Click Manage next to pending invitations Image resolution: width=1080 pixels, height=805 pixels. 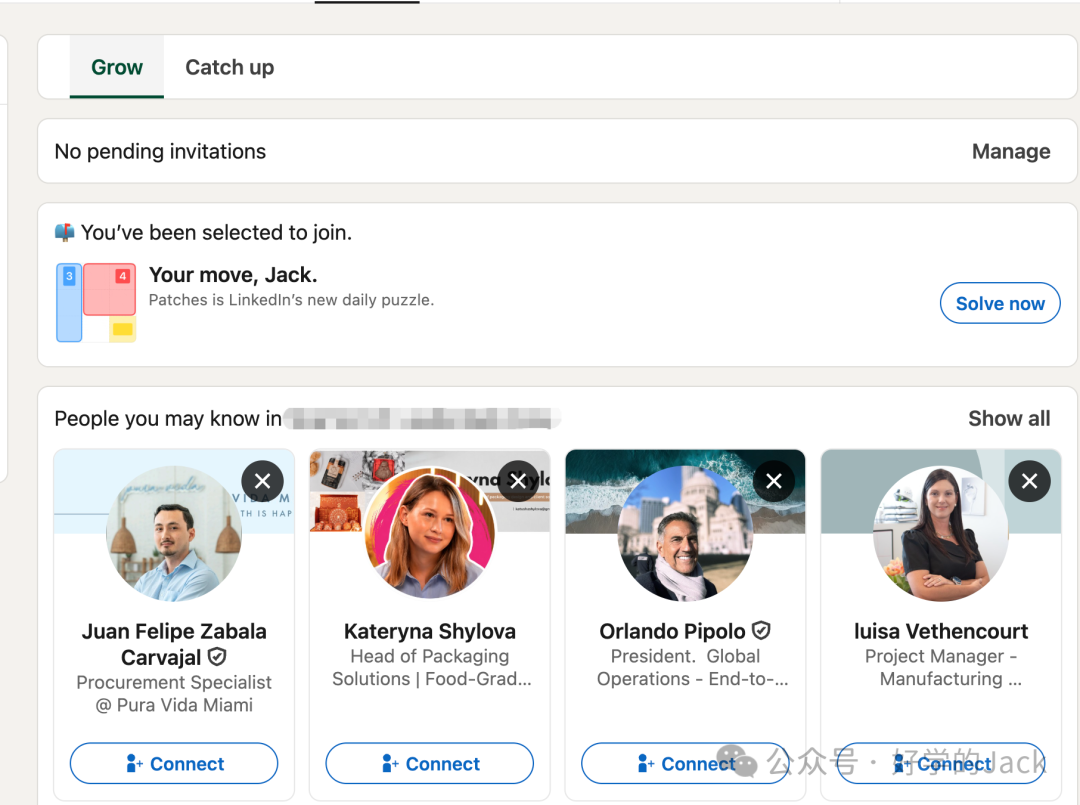click(1010, 151)
